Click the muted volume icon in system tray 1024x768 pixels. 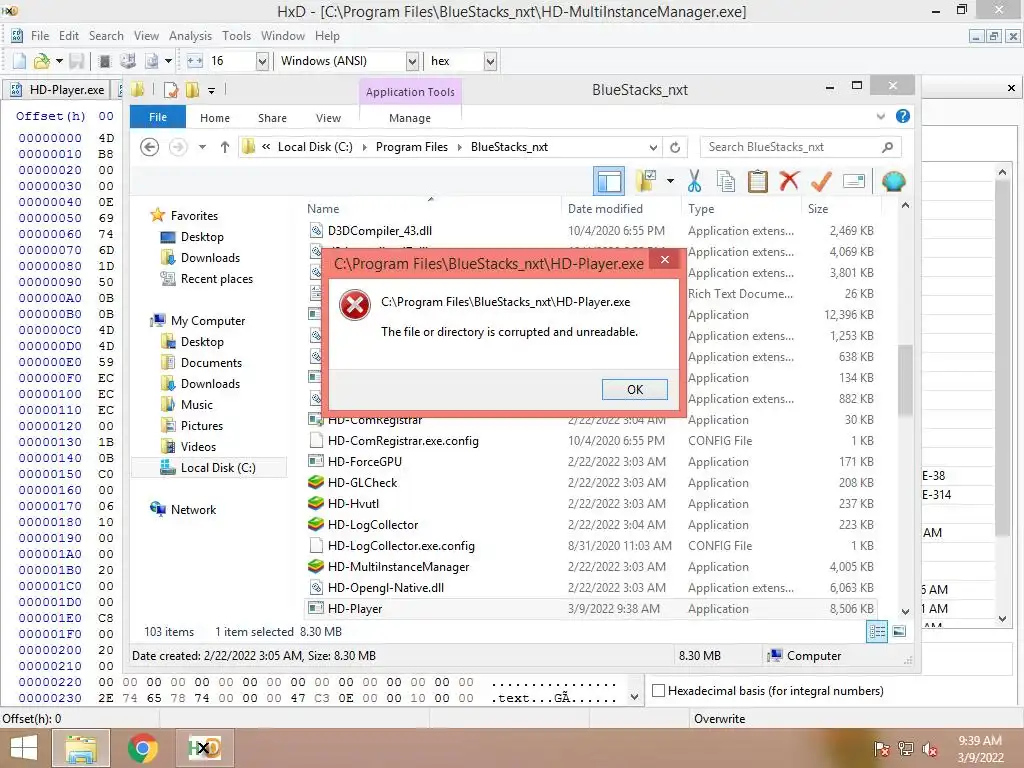(x=930, y=749)
